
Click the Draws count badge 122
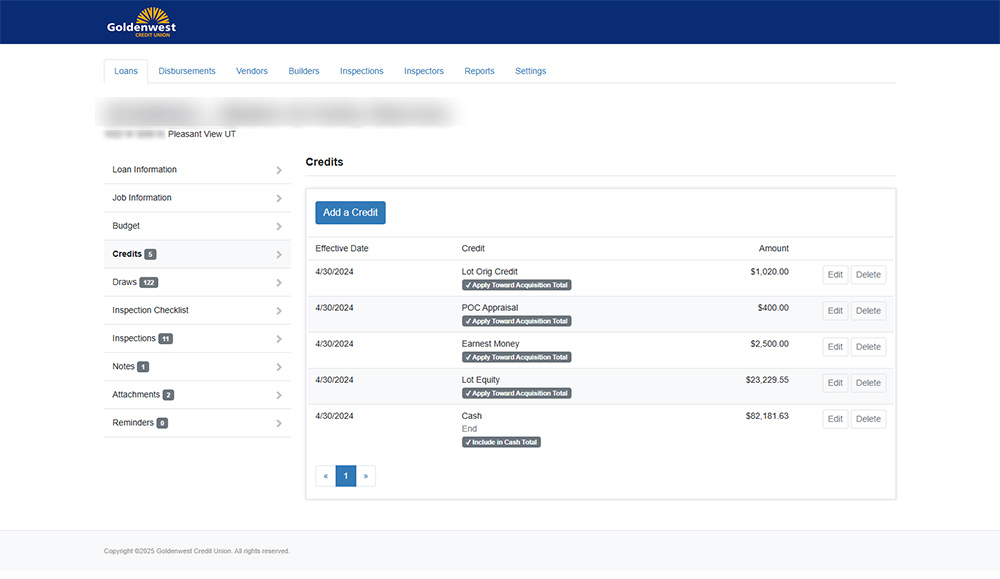tap(149, 283)
